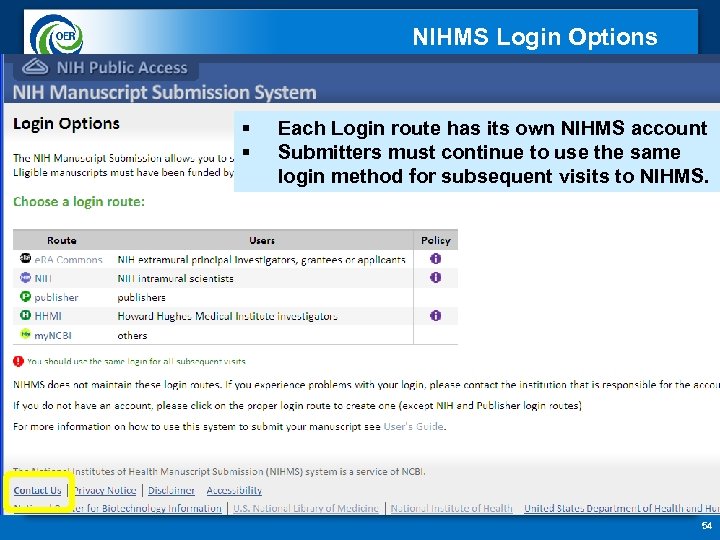Open policy info for eRA Commons row
The width and height of the screenshot is (720, 540).
point(435,259)
